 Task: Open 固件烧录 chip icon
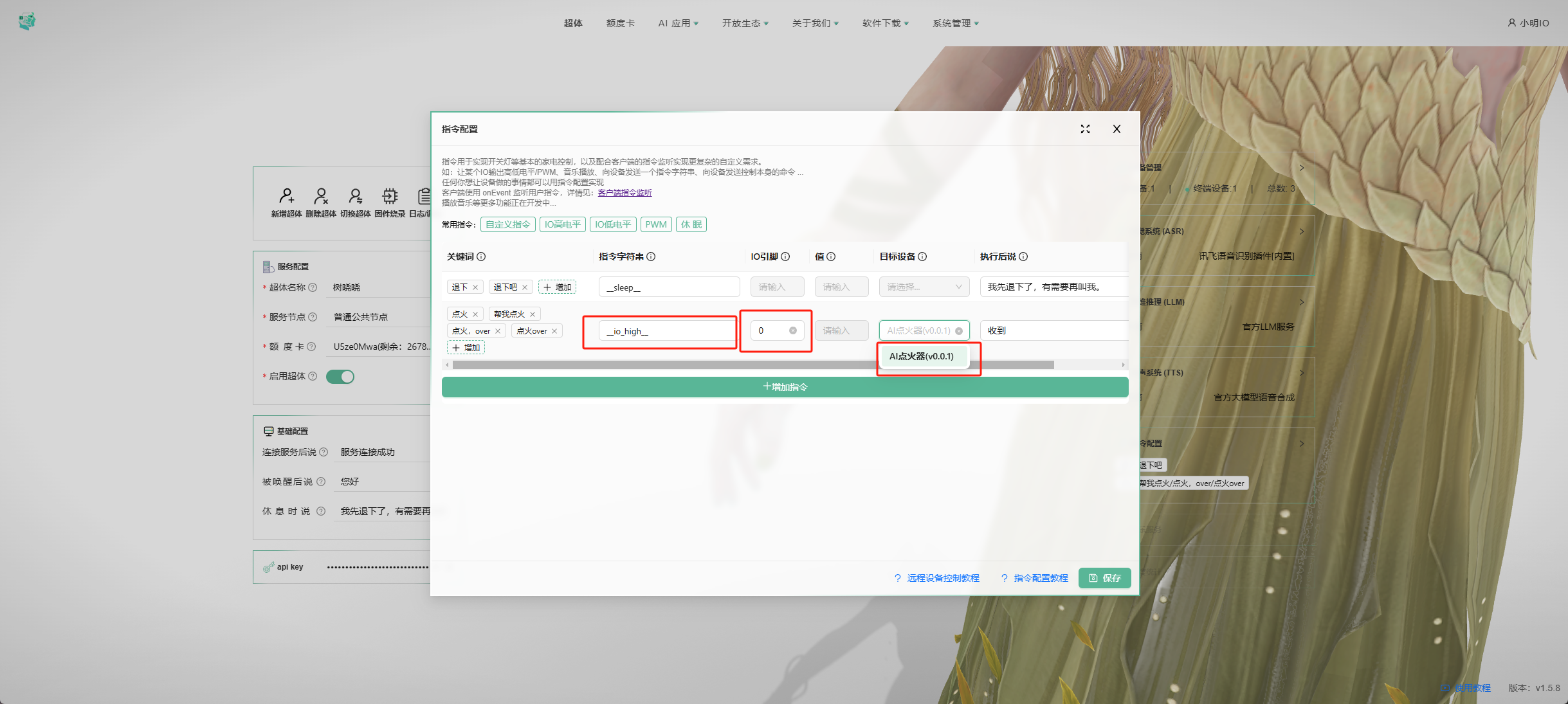tap(390, 197)
